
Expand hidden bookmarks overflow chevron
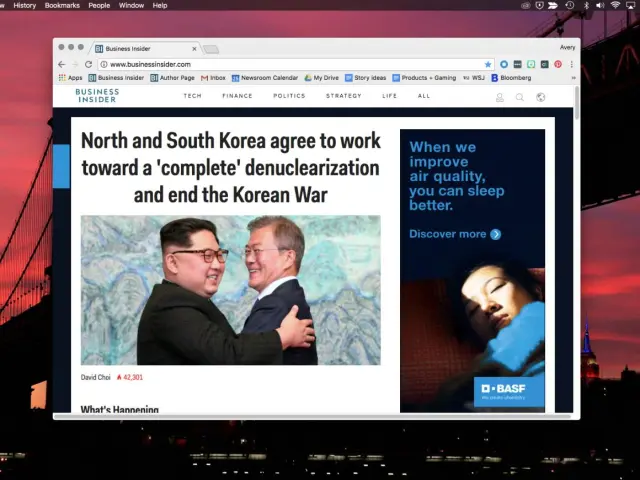[573, 78]
